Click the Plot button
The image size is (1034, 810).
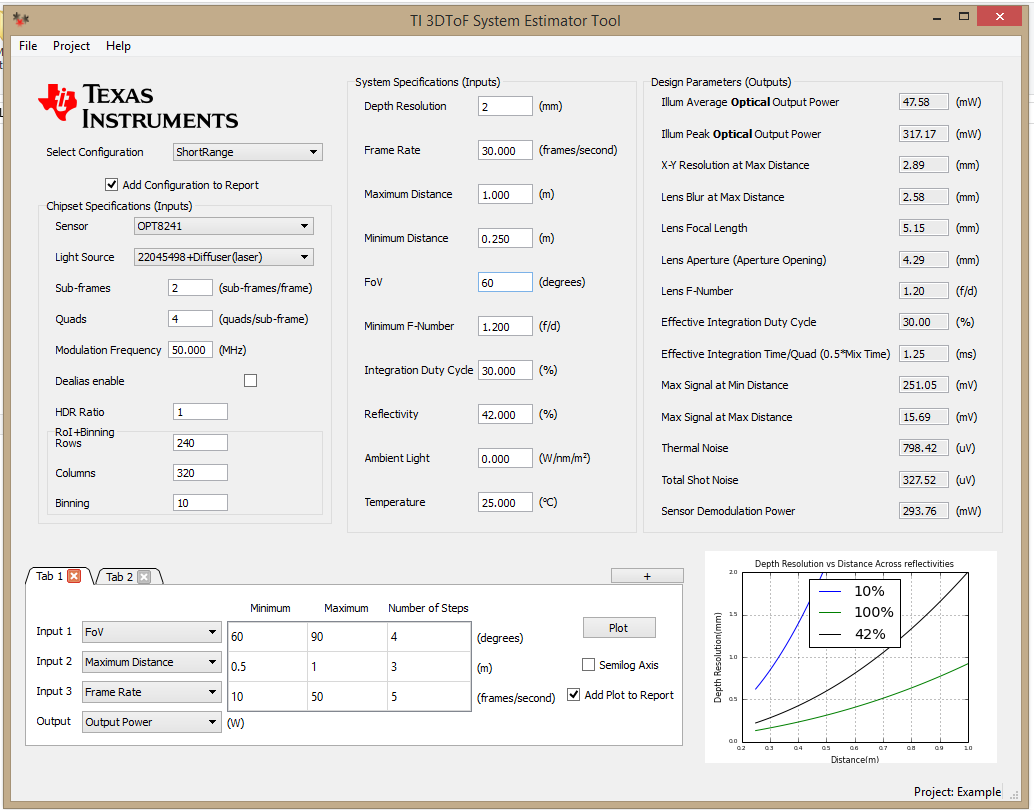[x=619, y=628]
